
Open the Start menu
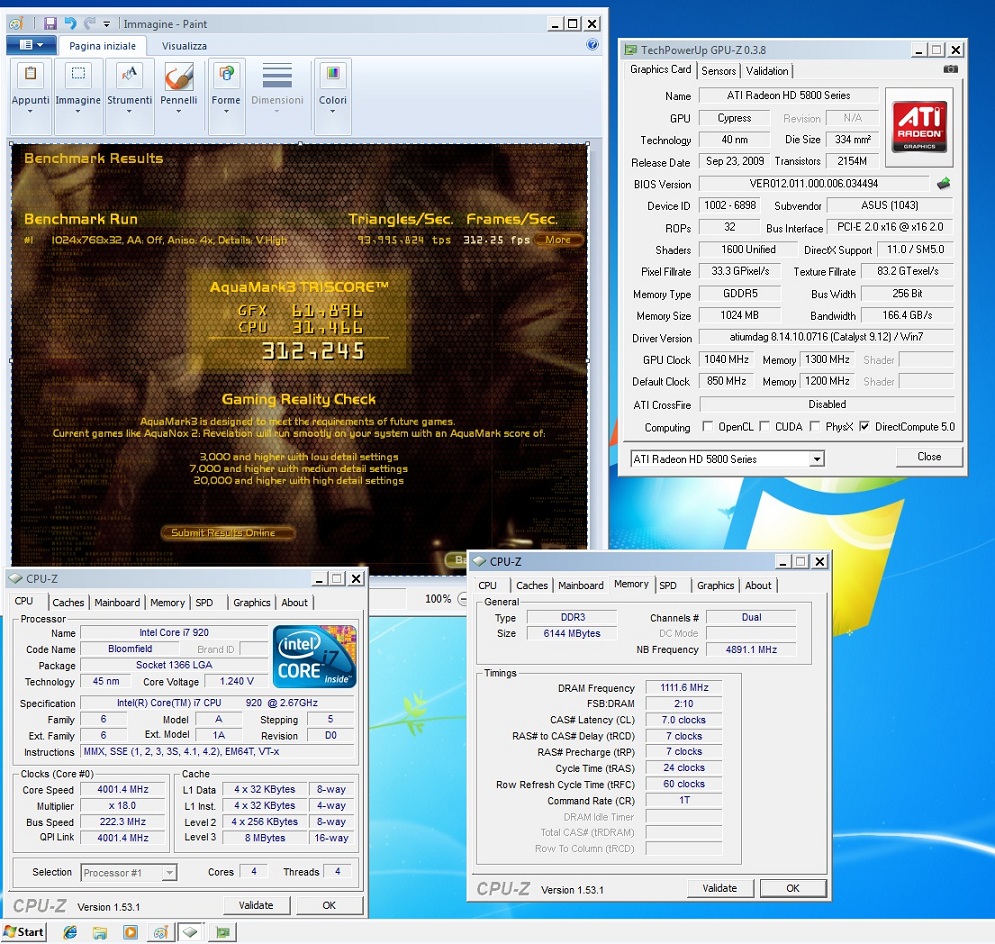pyautogui.click(x=24, y=931)
